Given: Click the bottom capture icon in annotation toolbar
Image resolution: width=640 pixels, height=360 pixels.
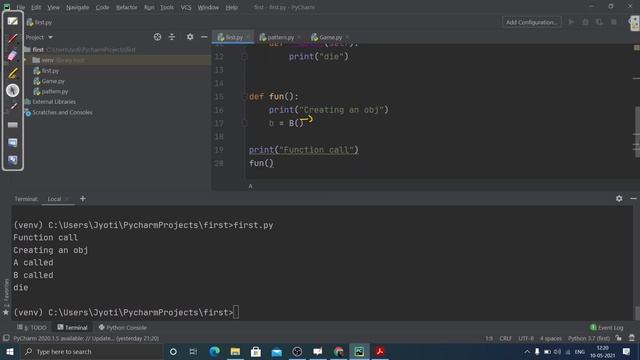Looking at the screenshot, I should click(13, 160).
